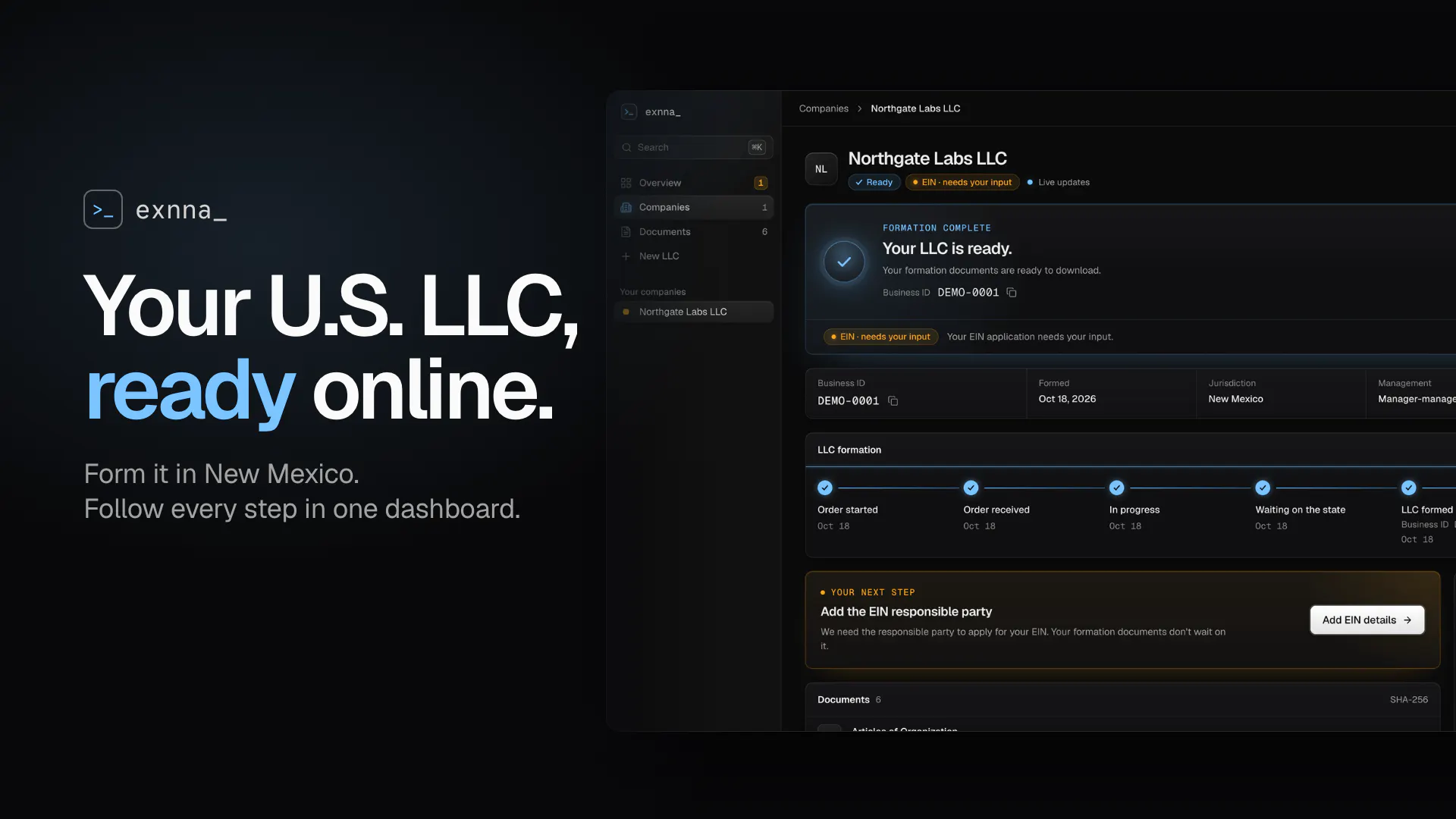Click EIN needs your input badge in banner
Image resolution: width=1456 pixels, height=819 pixels.
point(880,337)
